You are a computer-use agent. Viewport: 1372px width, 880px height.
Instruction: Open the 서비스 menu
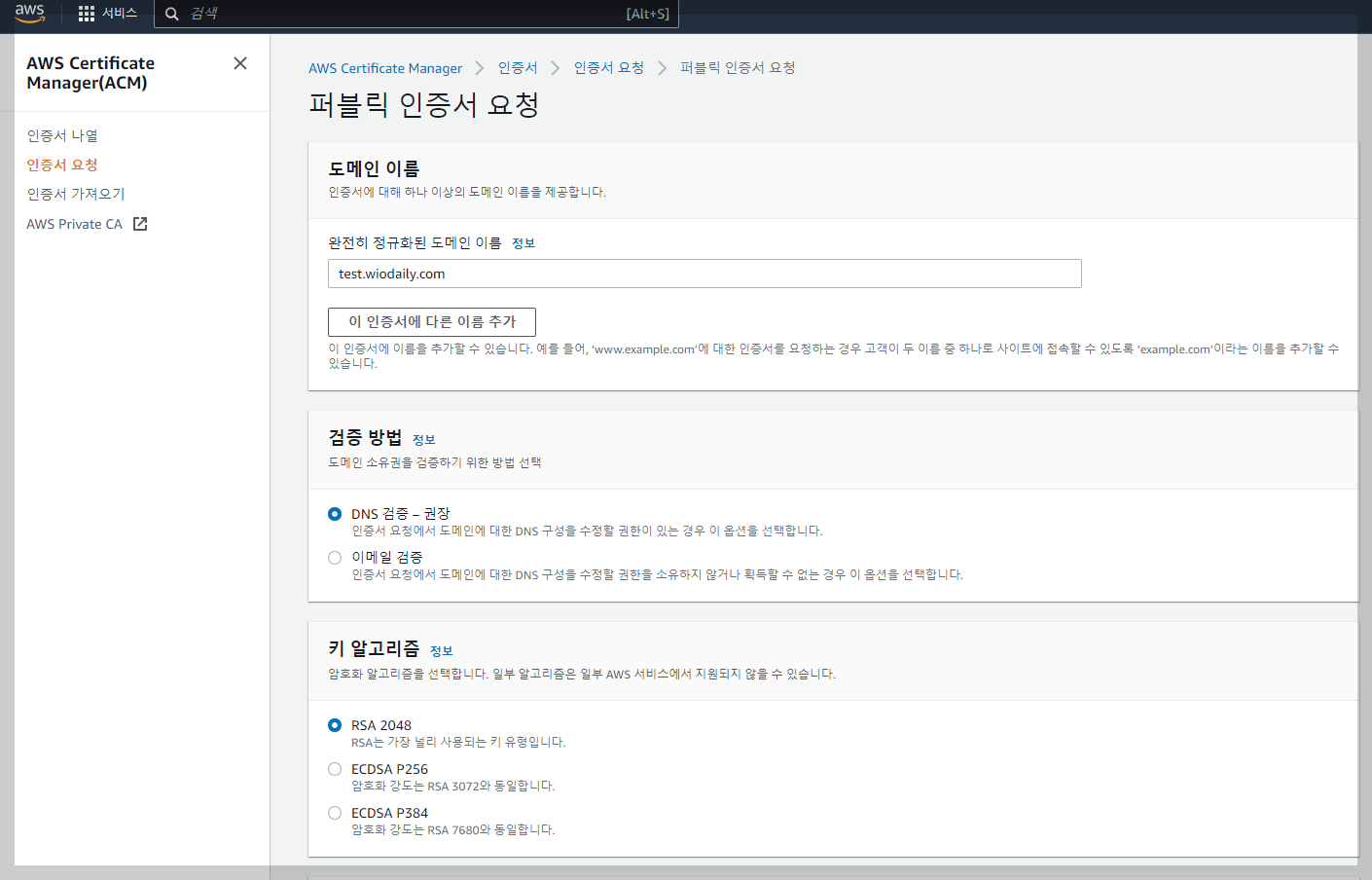[120, 14]
